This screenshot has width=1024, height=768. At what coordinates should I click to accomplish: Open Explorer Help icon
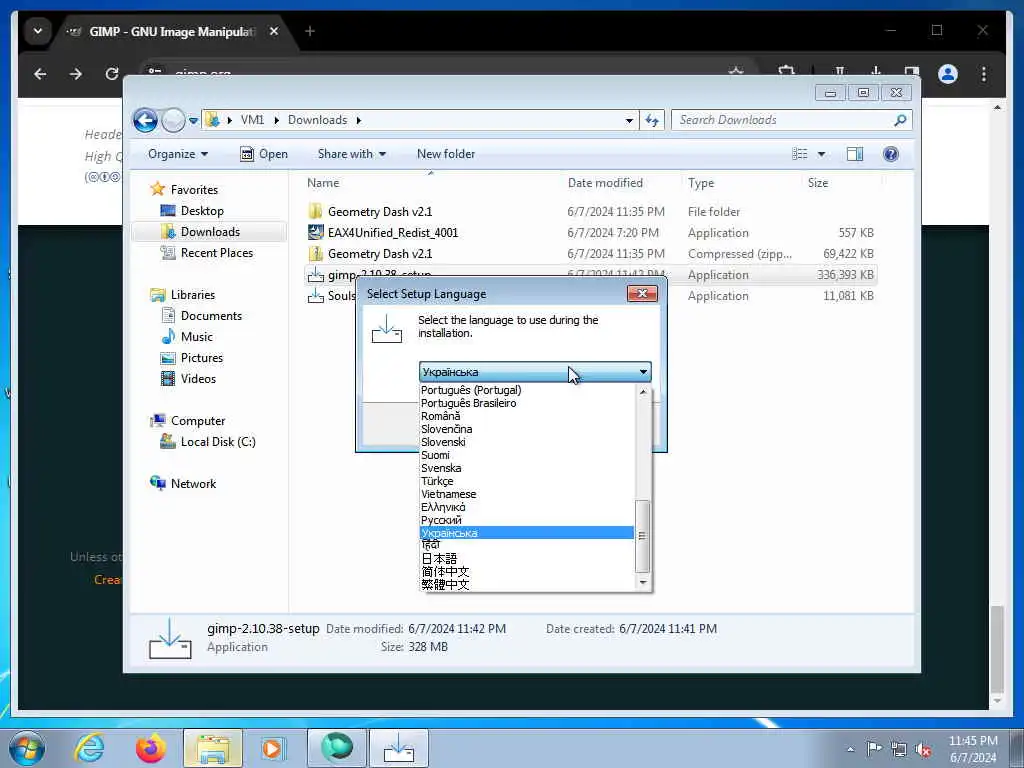pyautogui.click(x=891, y=154)
